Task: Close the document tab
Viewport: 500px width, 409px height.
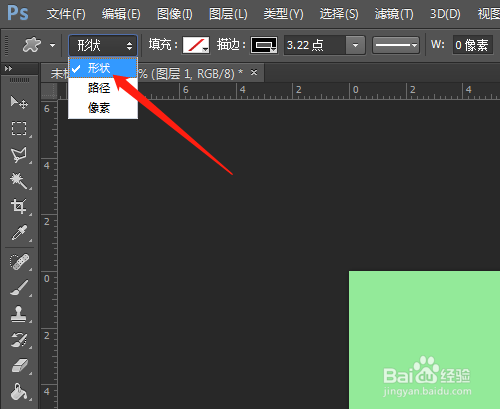Action: [254, 72]
